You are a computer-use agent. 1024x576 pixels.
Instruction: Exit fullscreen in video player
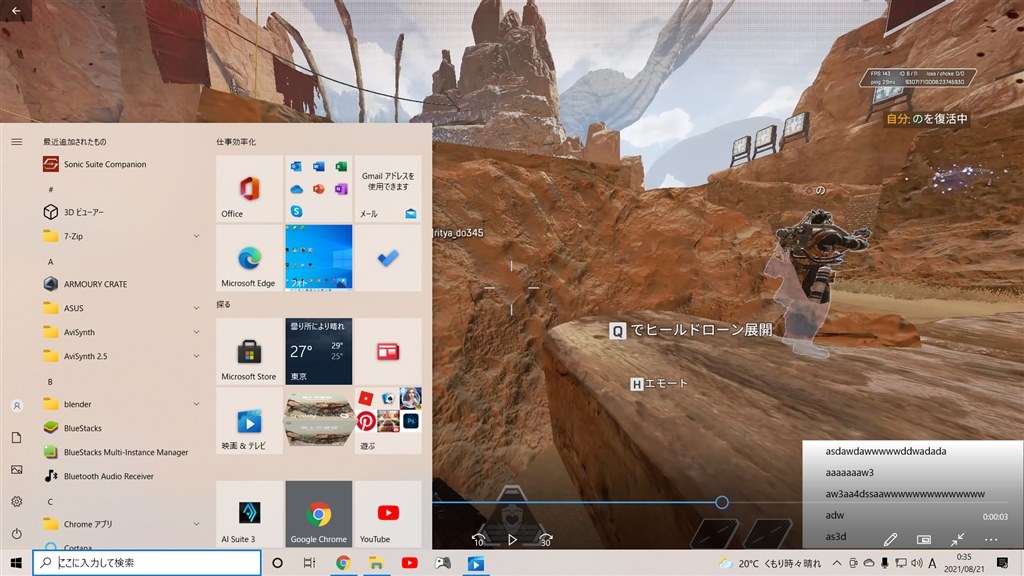click(957, 539)
